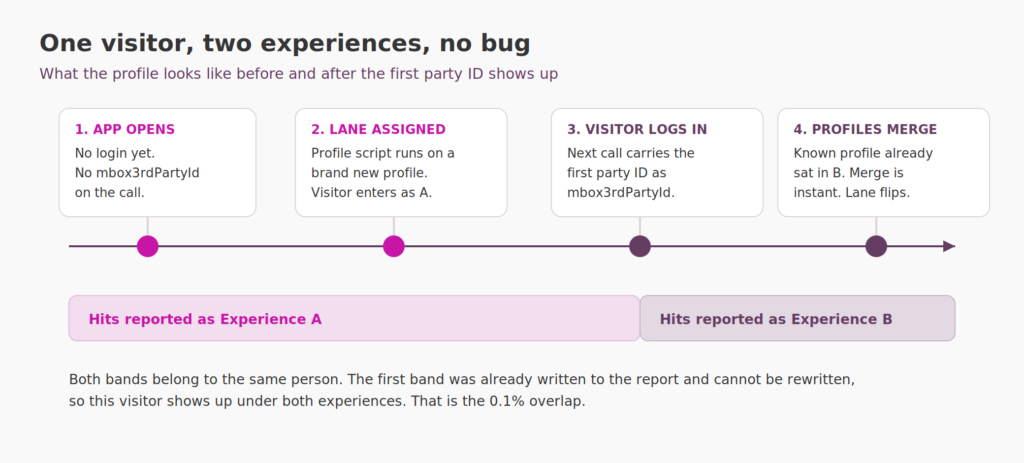
Task: Select the Lane Assigned step card
Action: (401, 163)
